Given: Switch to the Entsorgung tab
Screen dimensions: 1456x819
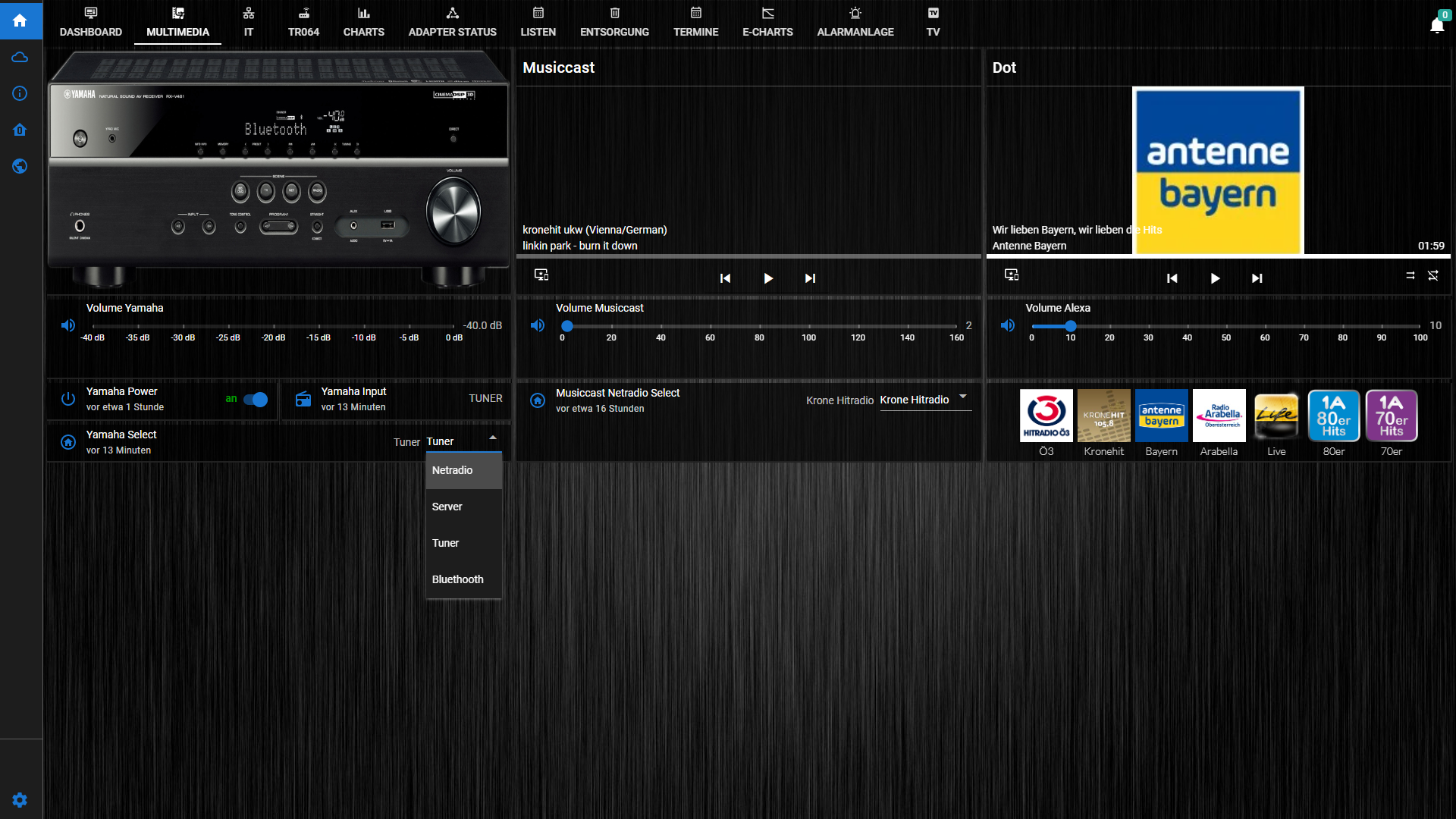Looking at the screenshot, I should (615, 23).
